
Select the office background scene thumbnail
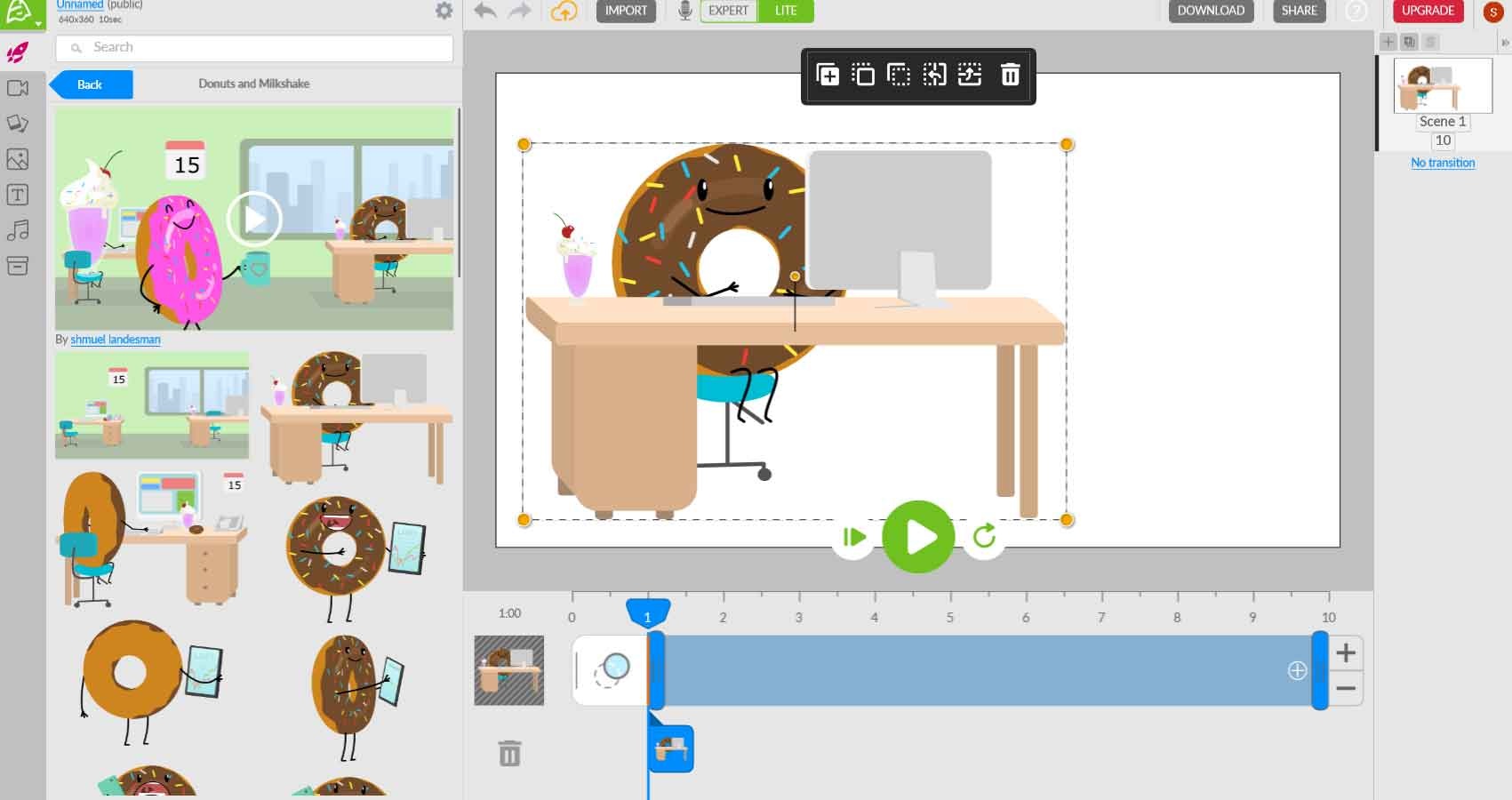click(152, 405)
